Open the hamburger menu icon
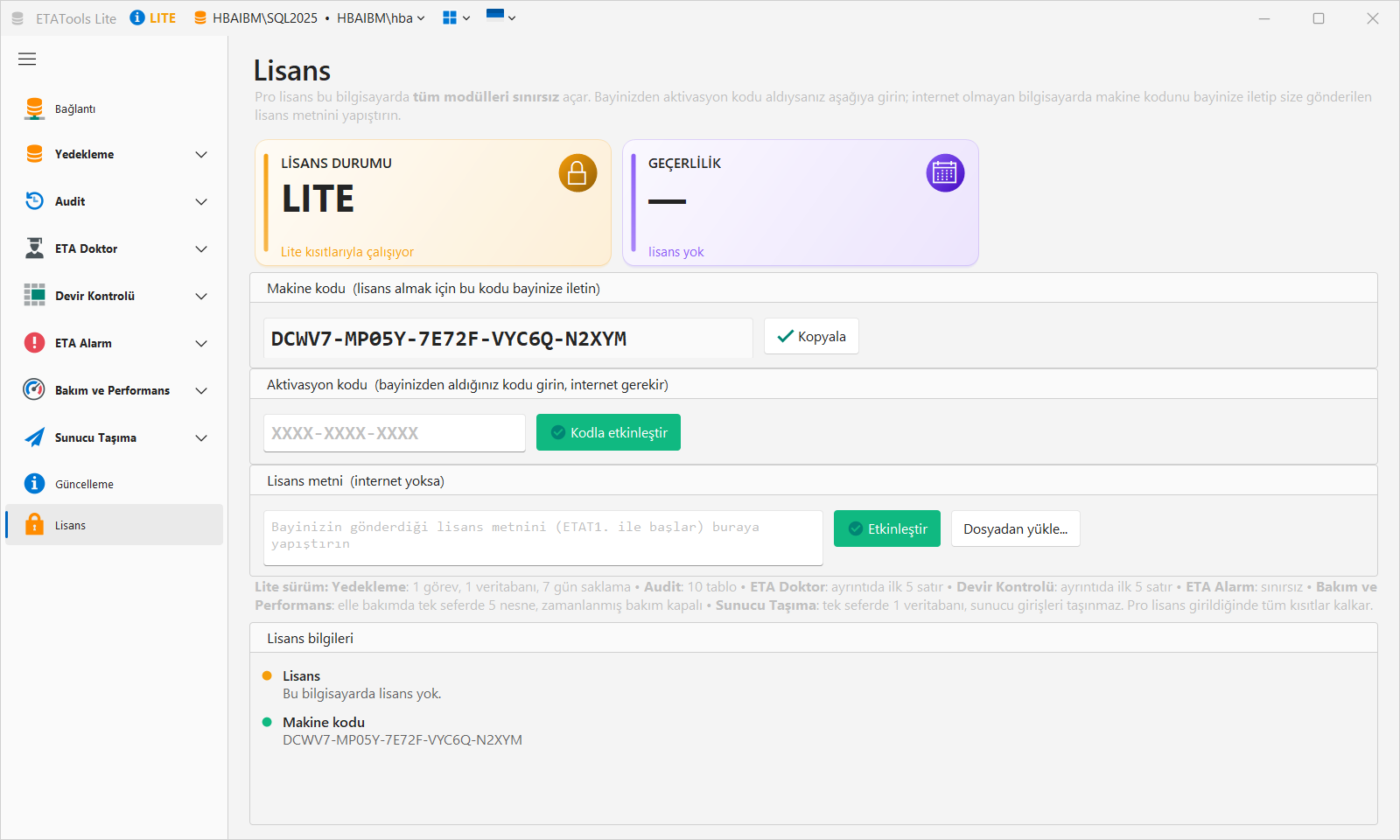Image resolution: width=1400 pixels, height=840 pixels. (x=27, y=59)
